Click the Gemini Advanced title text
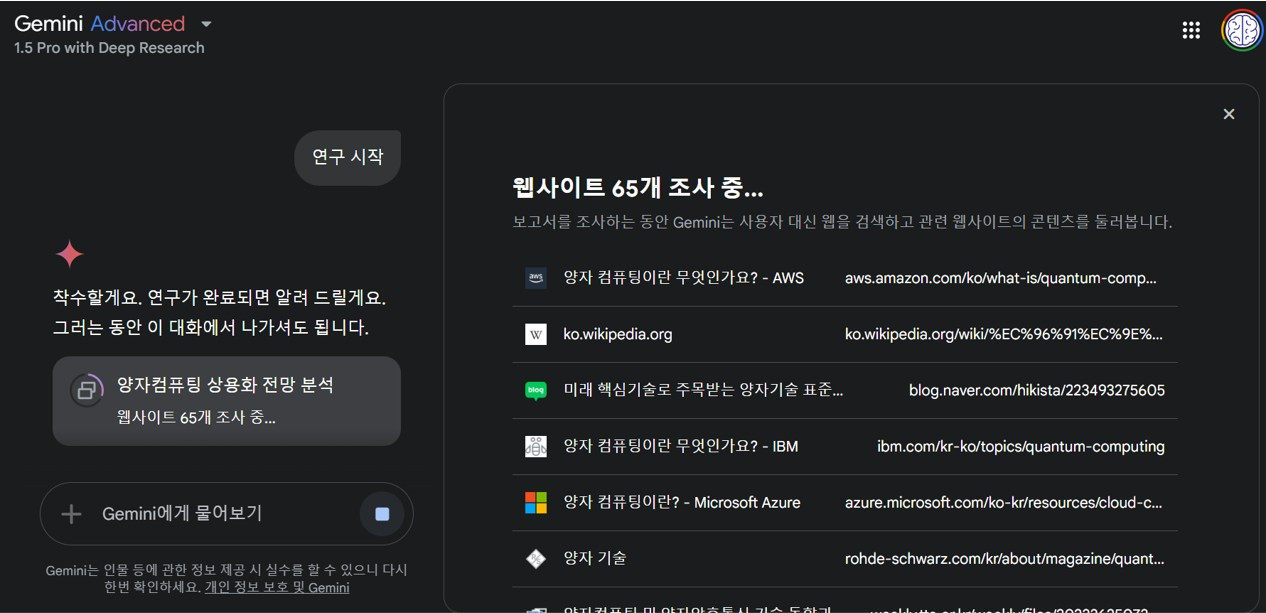This screenshot has width=1266, height=613. pos(100,24)
